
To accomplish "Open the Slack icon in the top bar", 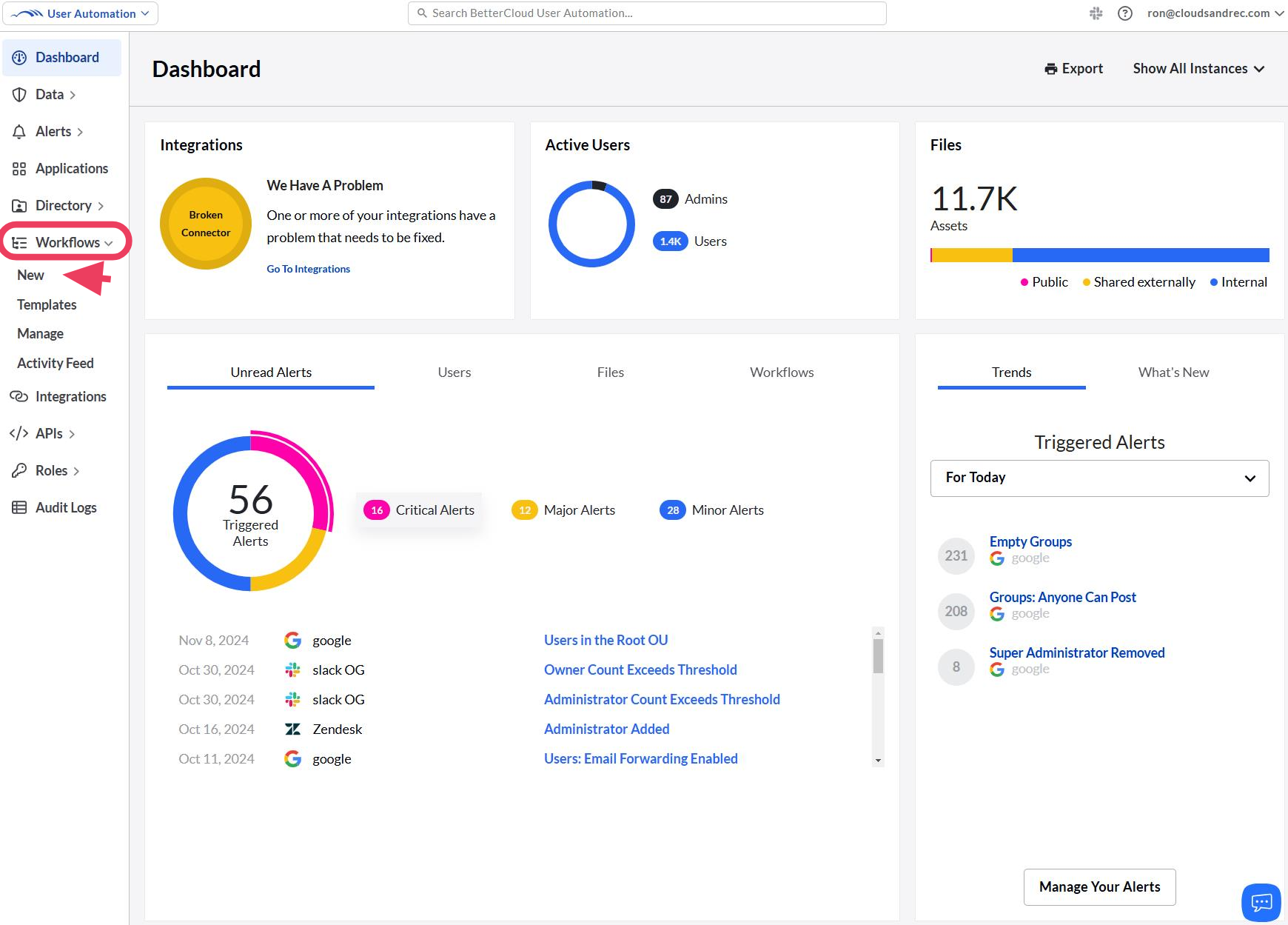I will click(x=1096, y=13).
